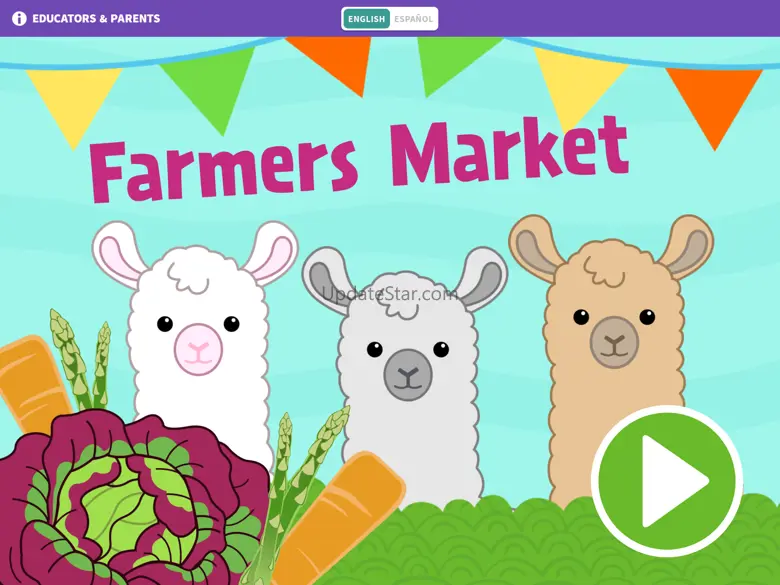Click the UpdateStar.com watermark text
Image resolution: width=780 pixels, height=585 pixels.
click(390, 294)
